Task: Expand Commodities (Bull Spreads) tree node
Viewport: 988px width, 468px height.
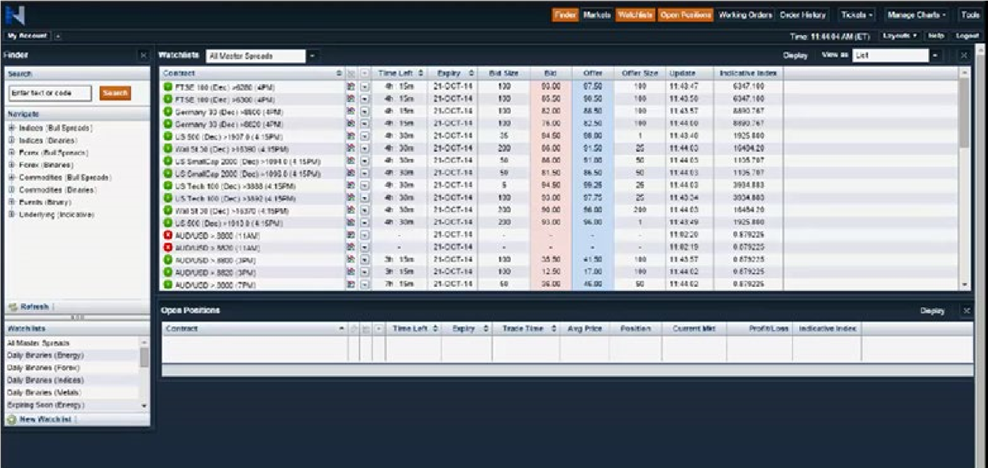Action: [x=12, y=178]
